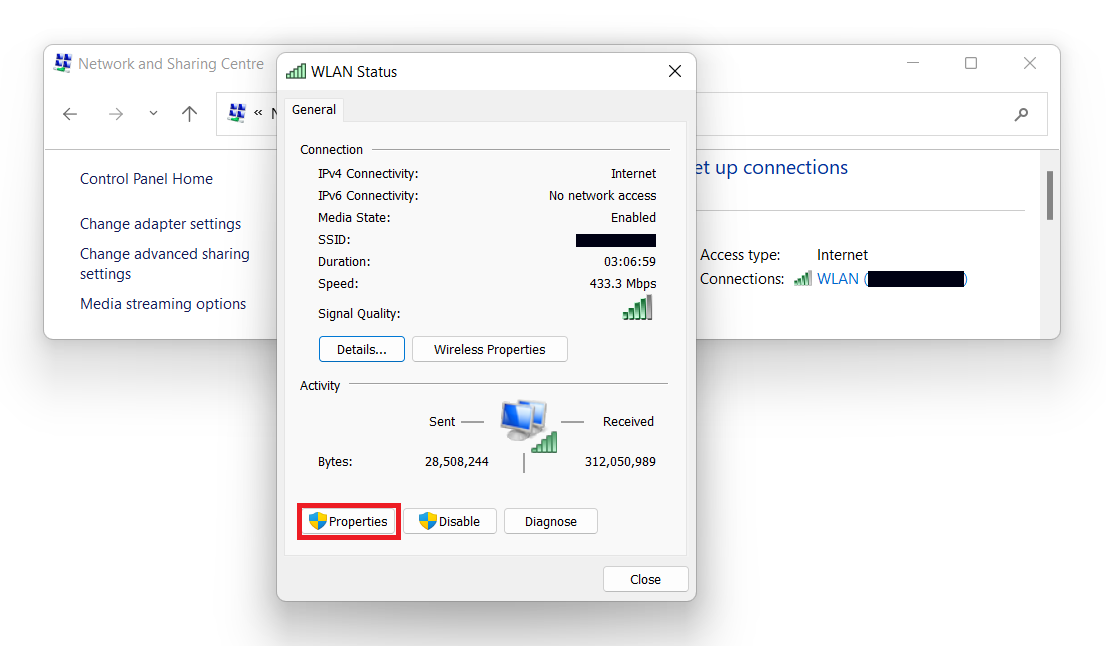This screenshot has width=1106, height=646.
Task: Click the Network and Sharing Centre scrollbar
Action: pyautogui.click(x=1049, y=195)
